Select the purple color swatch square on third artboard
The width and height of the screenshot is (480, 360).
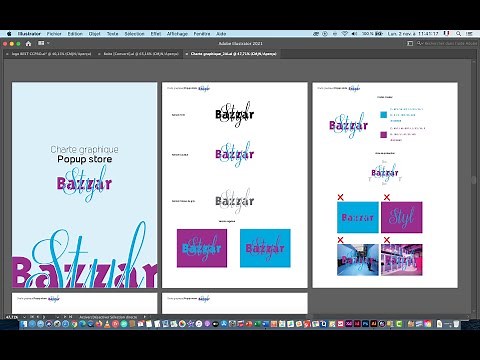(x=384, y=135)
